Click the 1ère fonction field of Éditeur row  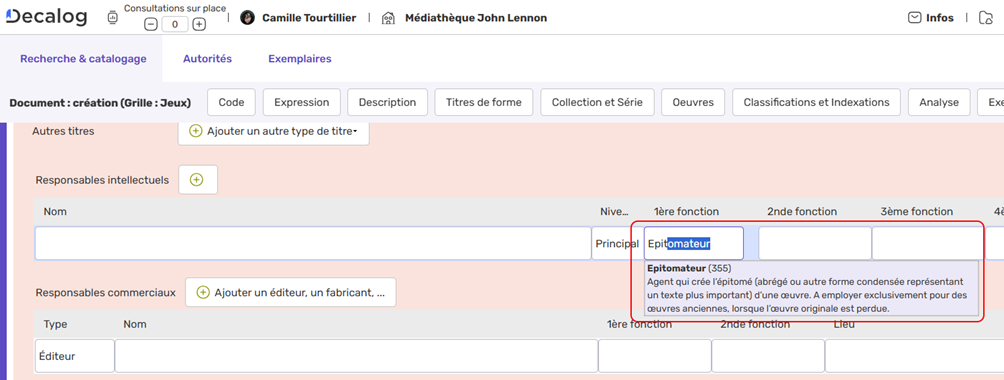click(655, 356)
